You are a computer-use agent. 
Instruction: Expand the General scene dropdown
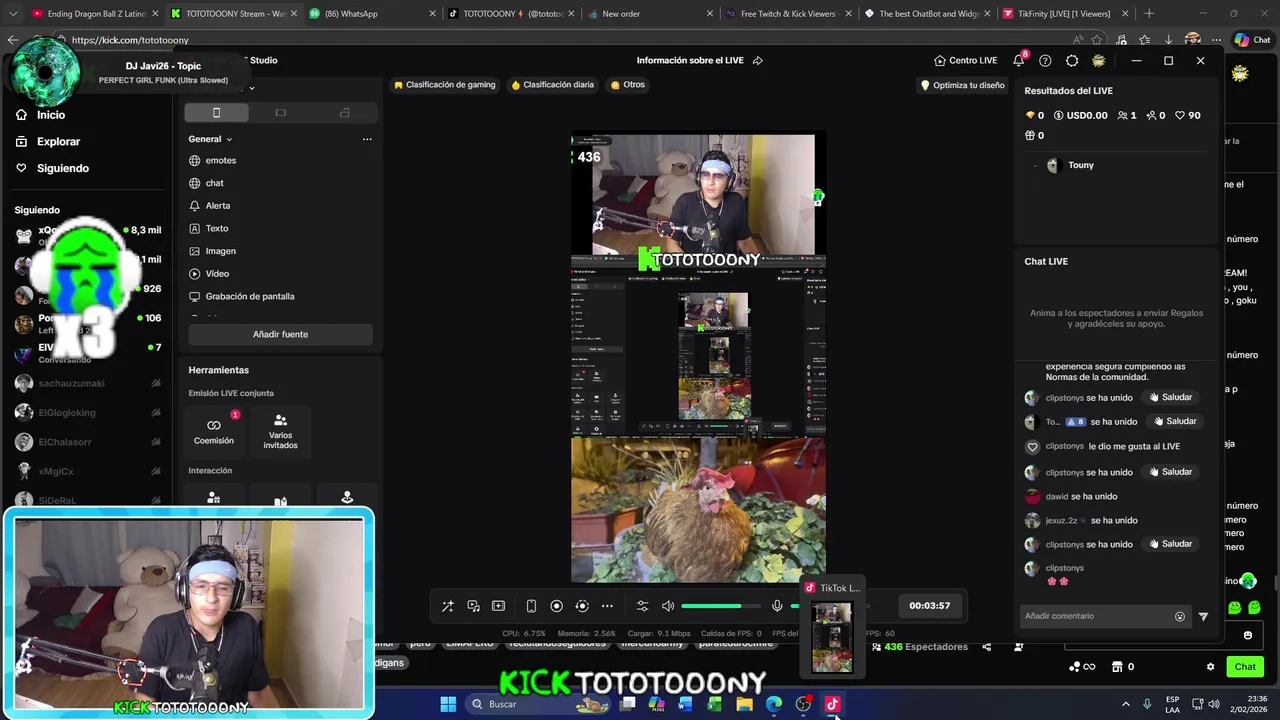(210, 139)
